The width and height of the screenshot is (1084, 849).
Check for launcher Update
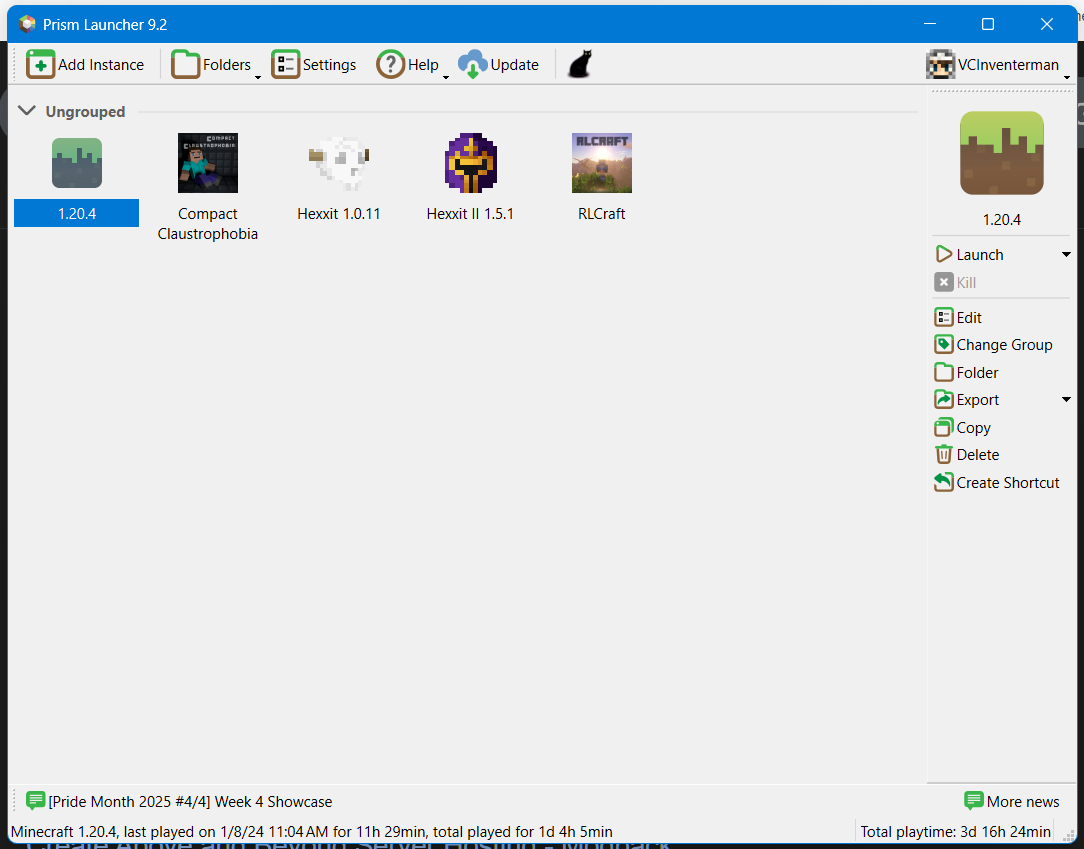pyautogui.click(x=499, y=65)
